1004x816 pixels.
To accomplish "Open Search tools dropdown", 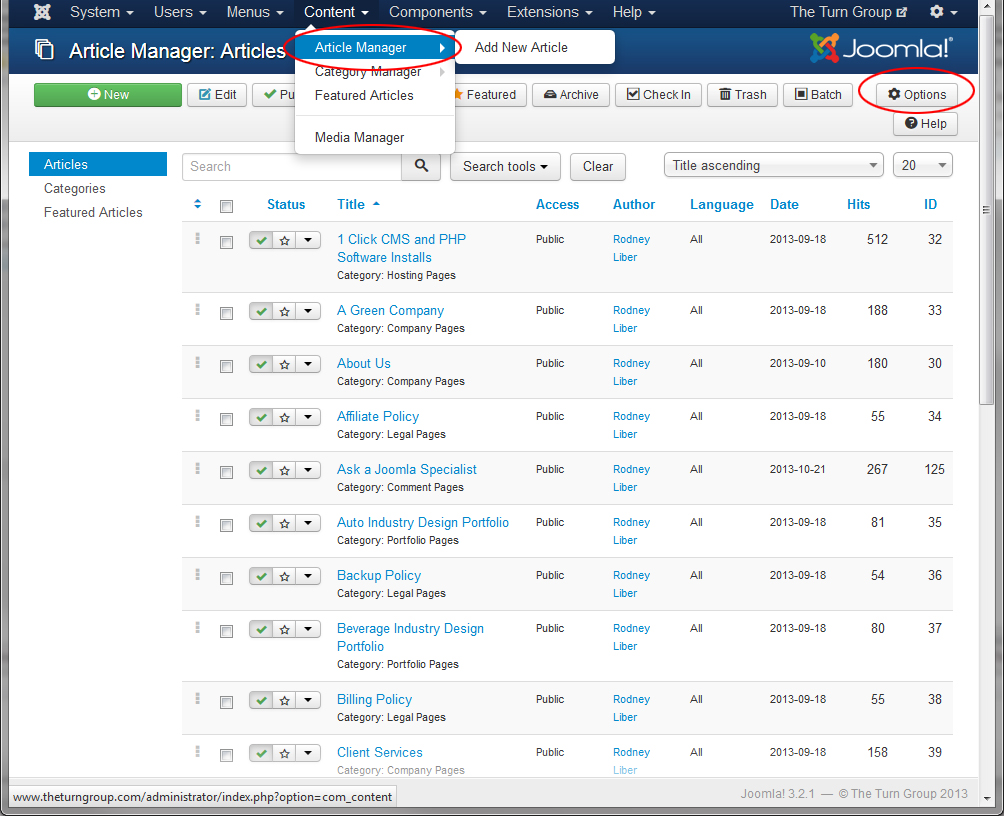I will (x=505, y=166).
